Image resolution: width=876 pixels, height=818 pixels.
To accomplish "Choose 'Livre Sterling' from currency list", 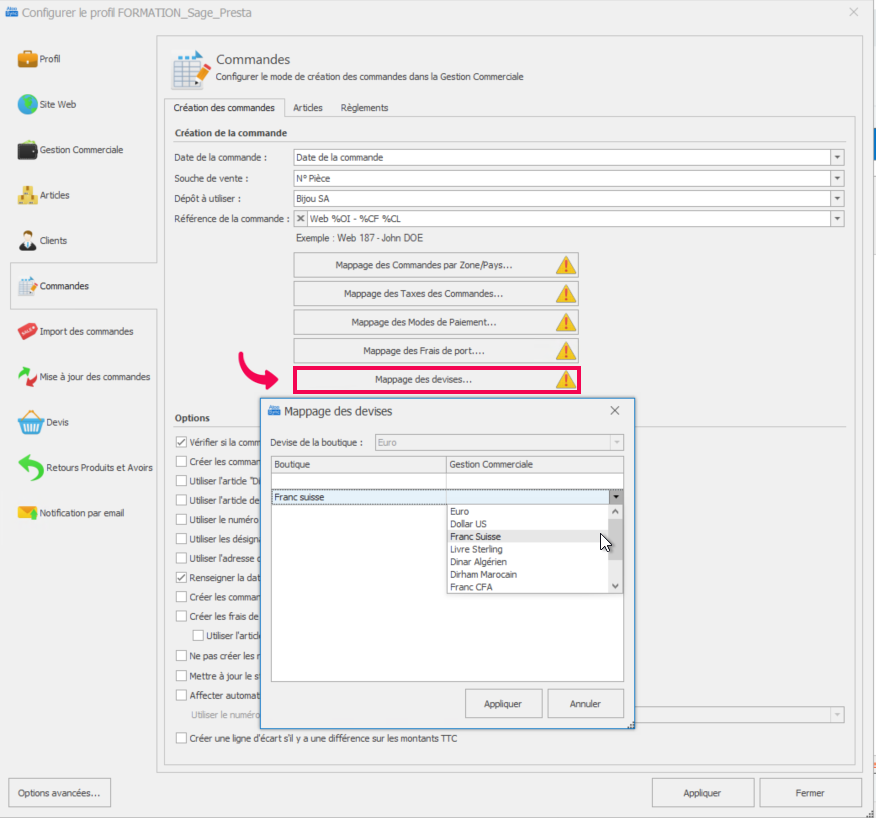I will click(476, 549).
